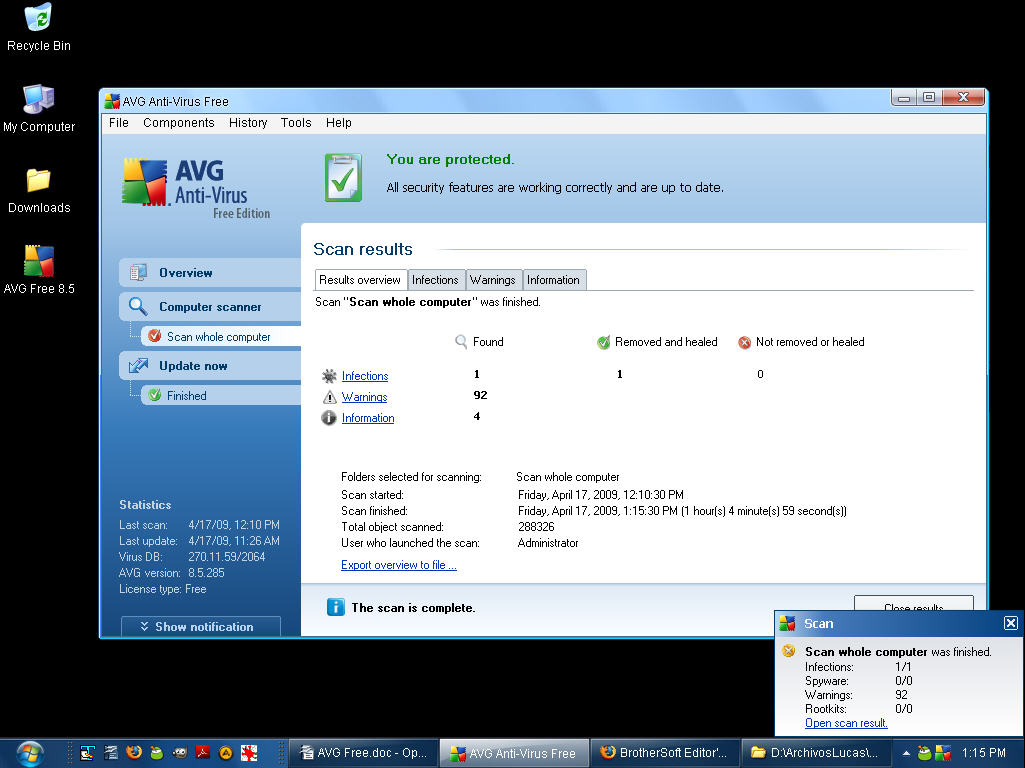The height and width of the screenshot is (768, 1025).
Task: Open Computer scanner section
Action: (x=210, y=307)
